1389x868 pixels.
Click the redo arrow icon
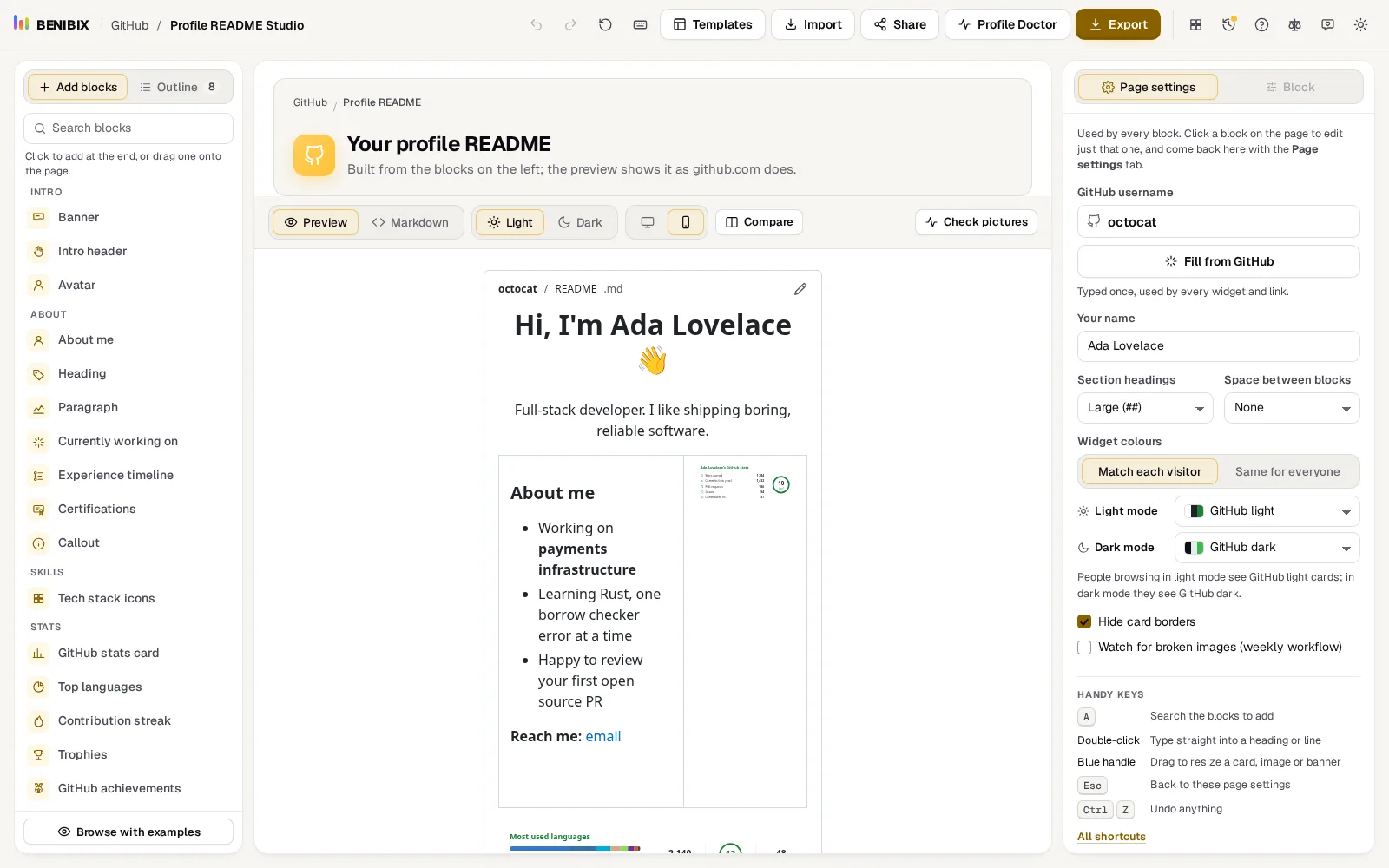[x=570, y=24]
